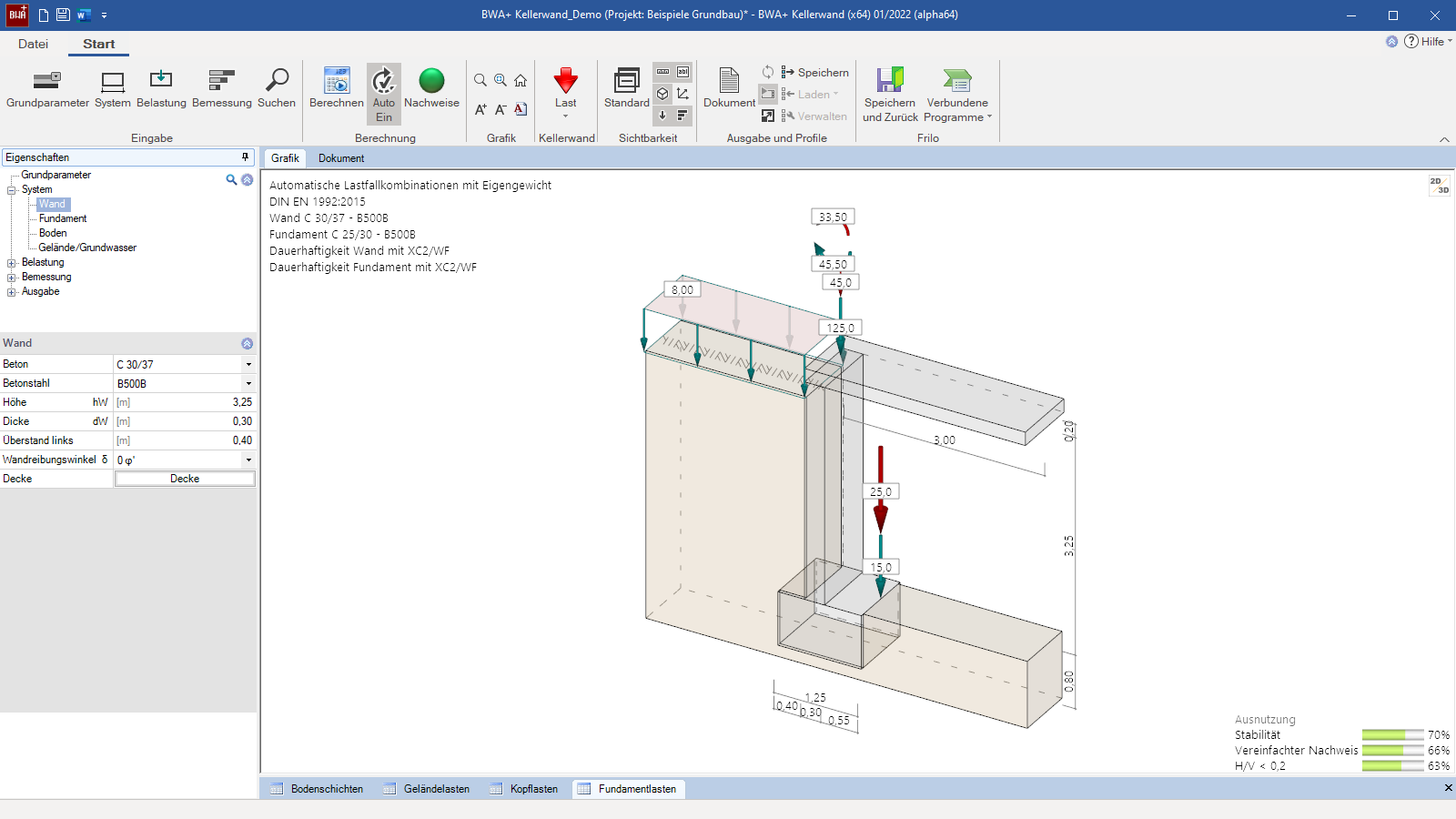
Task: Switch to the Dokument view tab
Action: click(x=341, y=158)
